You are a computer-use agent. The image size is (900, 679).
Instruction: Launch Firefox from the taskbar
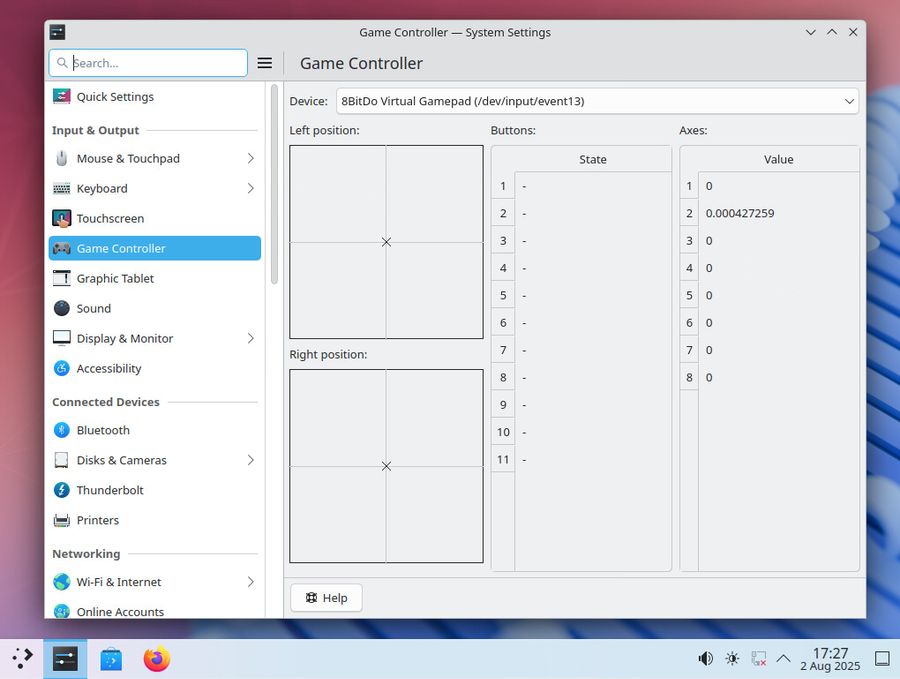(157, 659)
